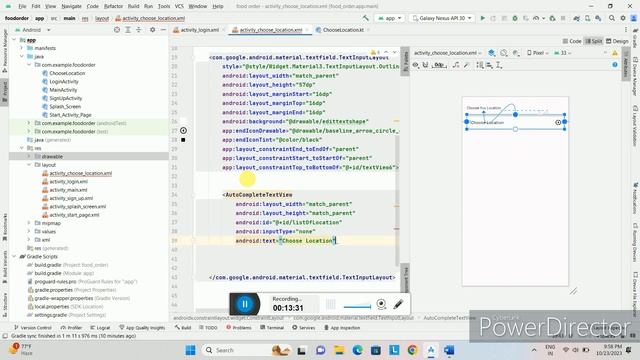The height and width of the screenshot is (360, 640).
Task: Open default margins 0dp control
Action: tap(439, 65)
